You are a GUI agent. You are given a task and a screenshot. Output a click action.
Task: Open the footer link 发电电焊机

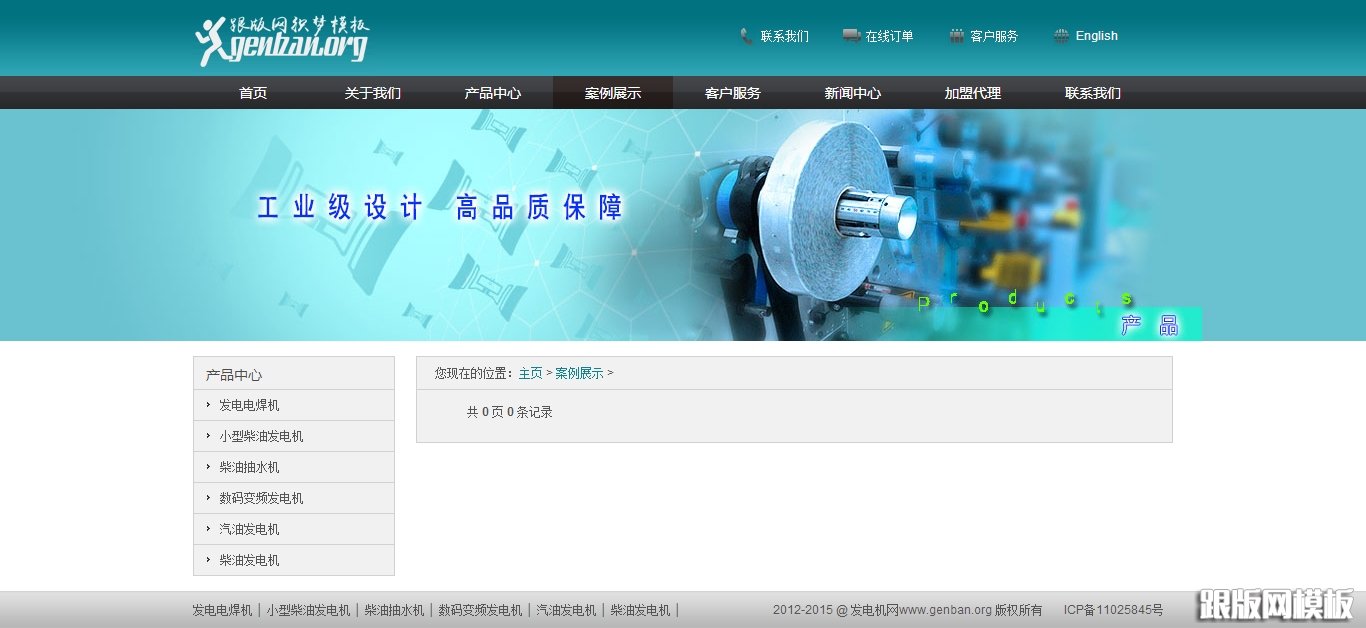(222, 610)
